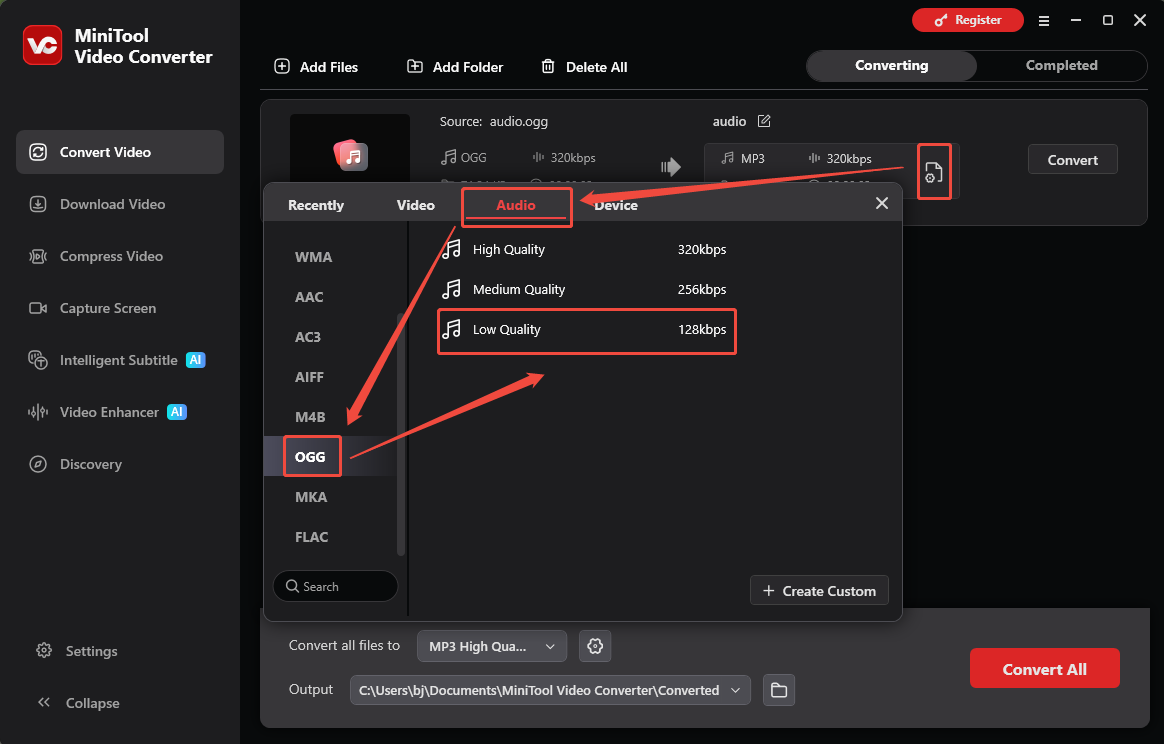Open the hamburger menu in title bar

tap(1044, 21)
